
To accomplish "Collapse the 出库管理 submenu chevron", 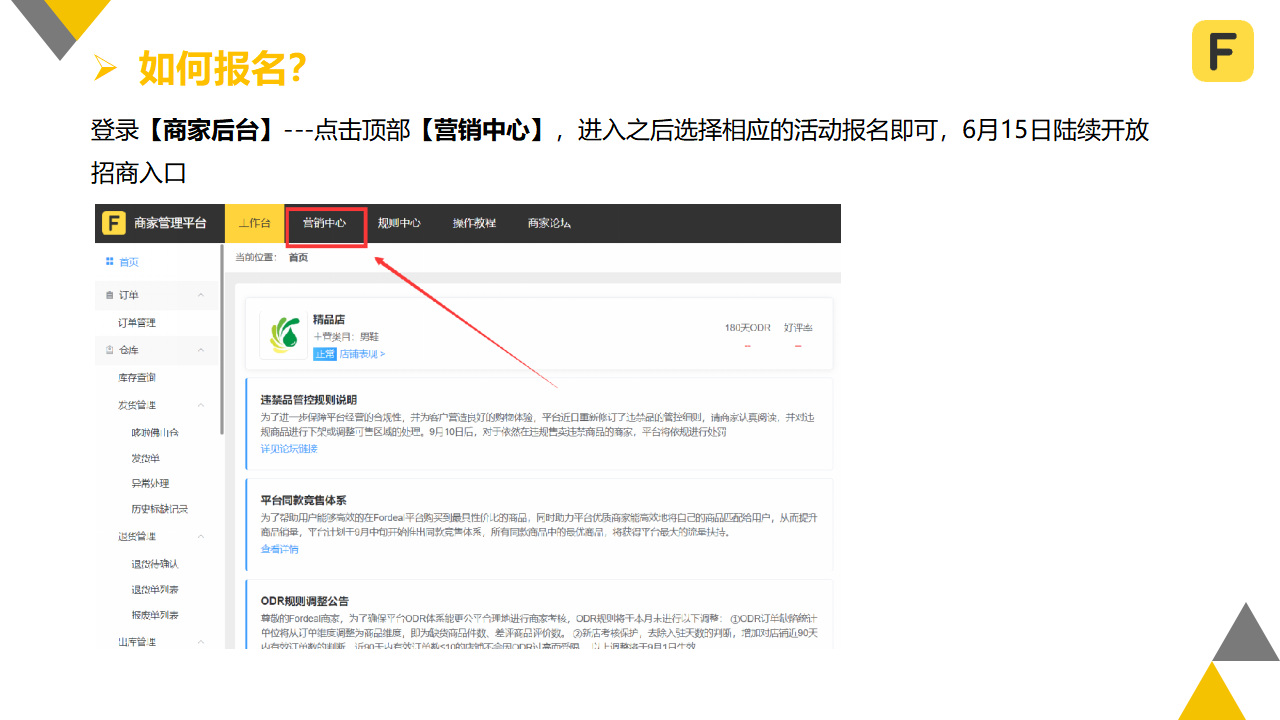I will point(201,642).
